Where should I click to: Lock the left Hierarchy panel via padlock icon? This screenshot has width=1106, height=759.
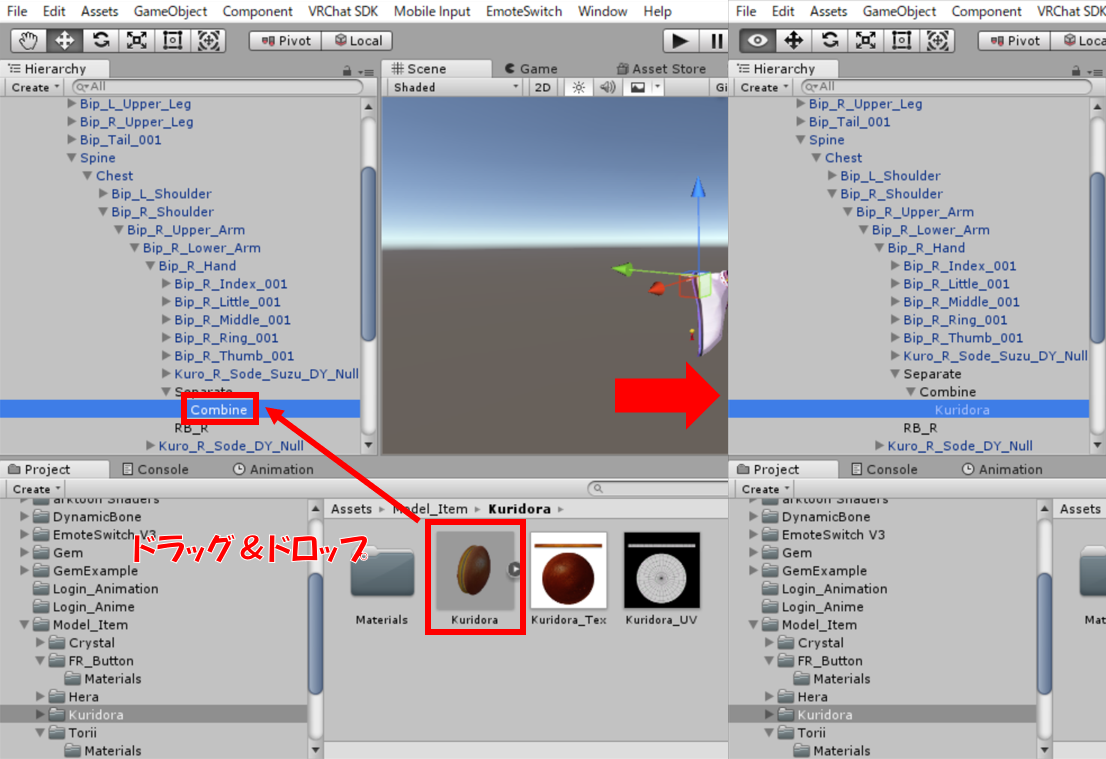click(x=347, y=70)
